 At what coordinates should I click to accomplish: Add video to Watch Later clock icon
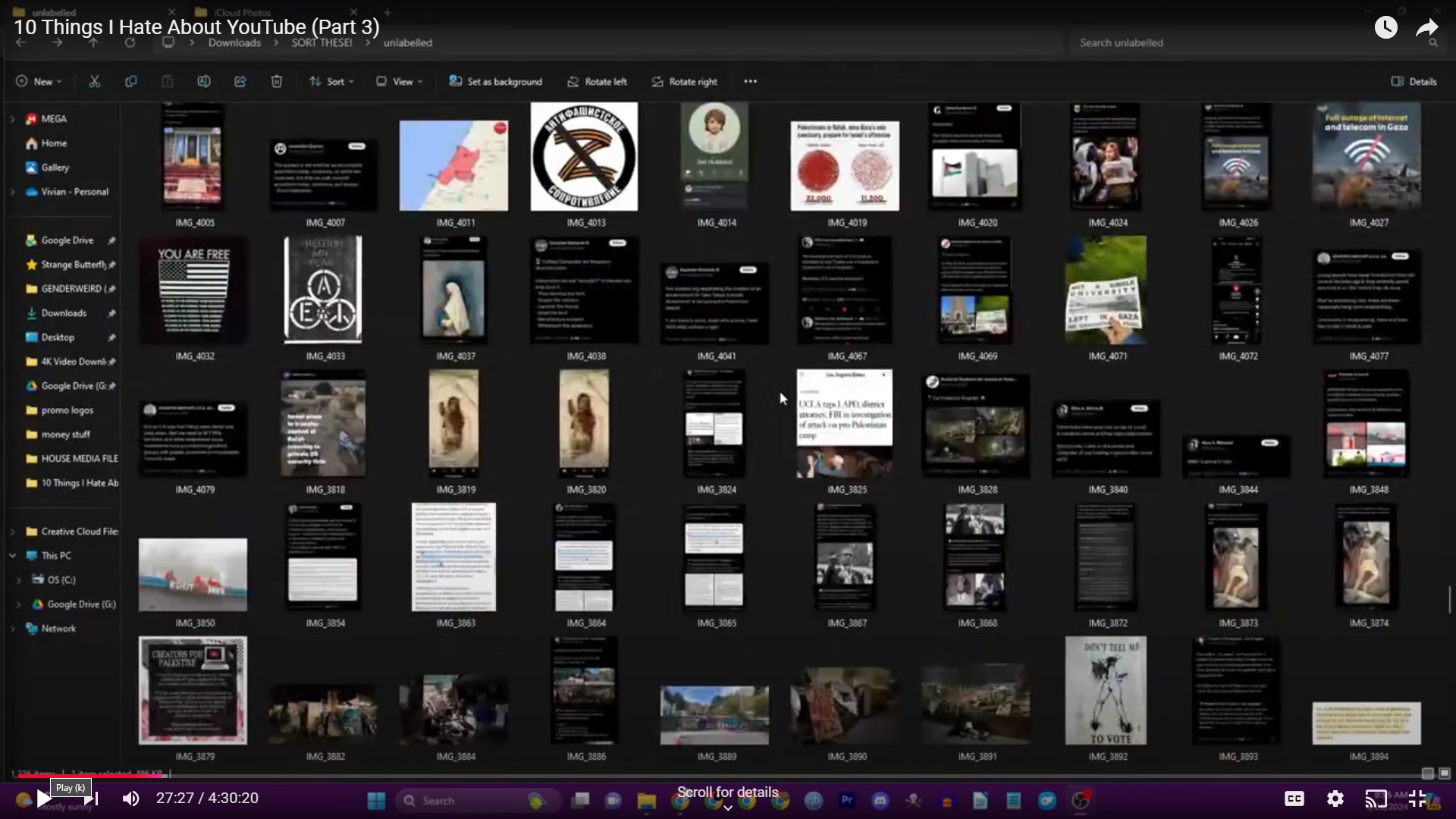pyautogui.click(x=1385, y=27)
